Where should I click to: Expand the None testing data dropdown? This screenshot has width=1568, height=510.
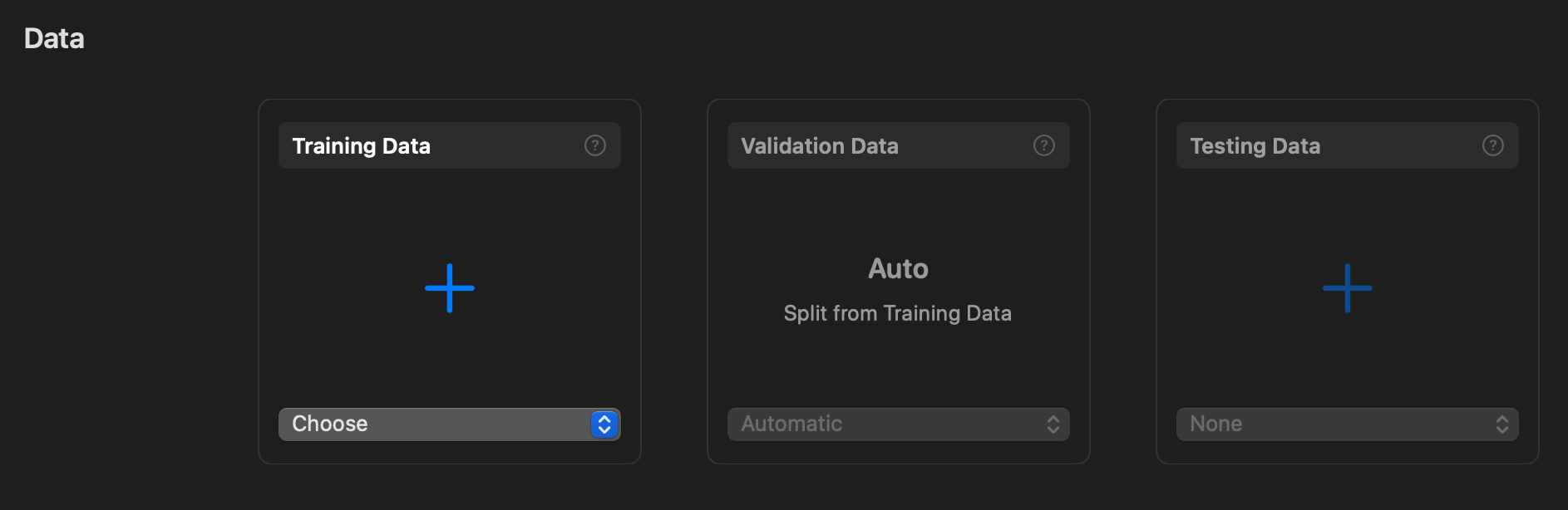click(x=1330, y=424)
